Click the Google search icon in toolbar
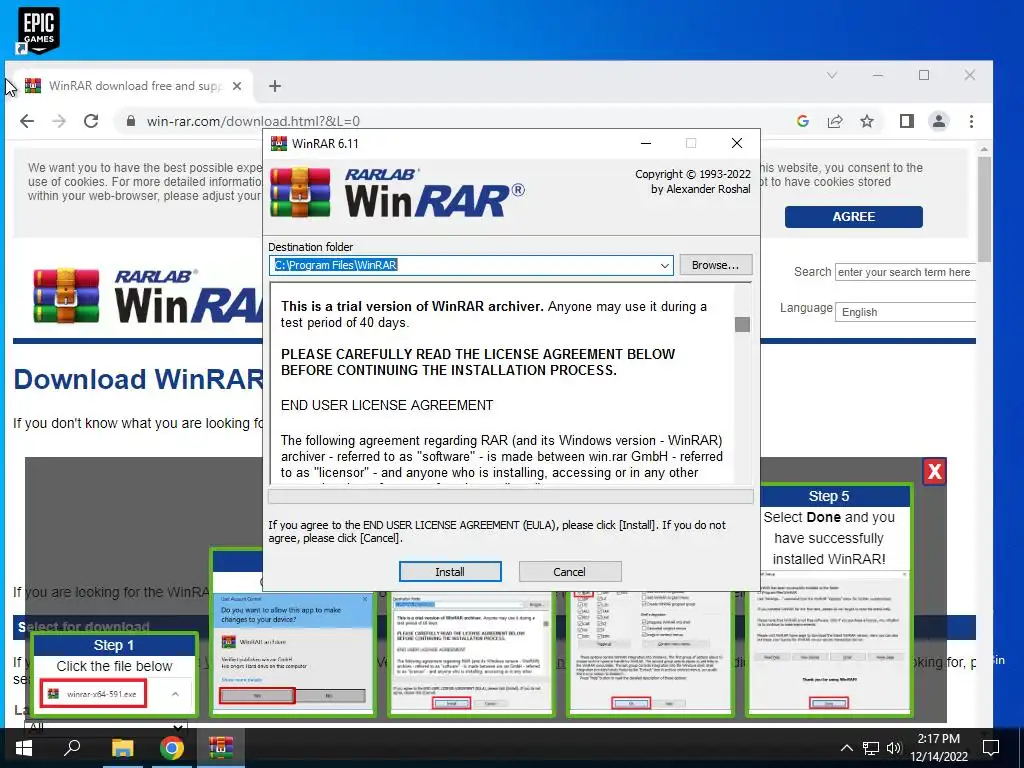Viewport: 1024px width, 768px height. (803, 121)
